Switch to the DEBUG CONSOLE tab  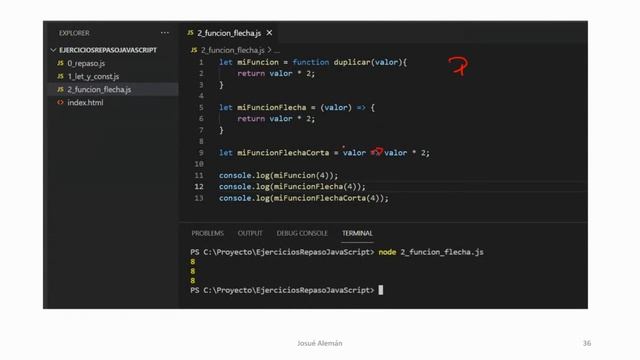[302, 233]
